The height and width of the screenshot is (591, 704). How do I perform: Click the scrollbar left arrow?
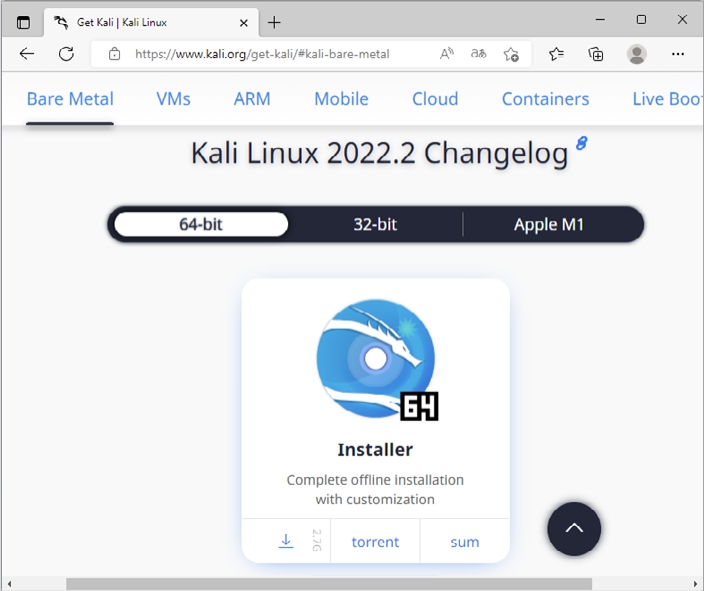point(9,584)
